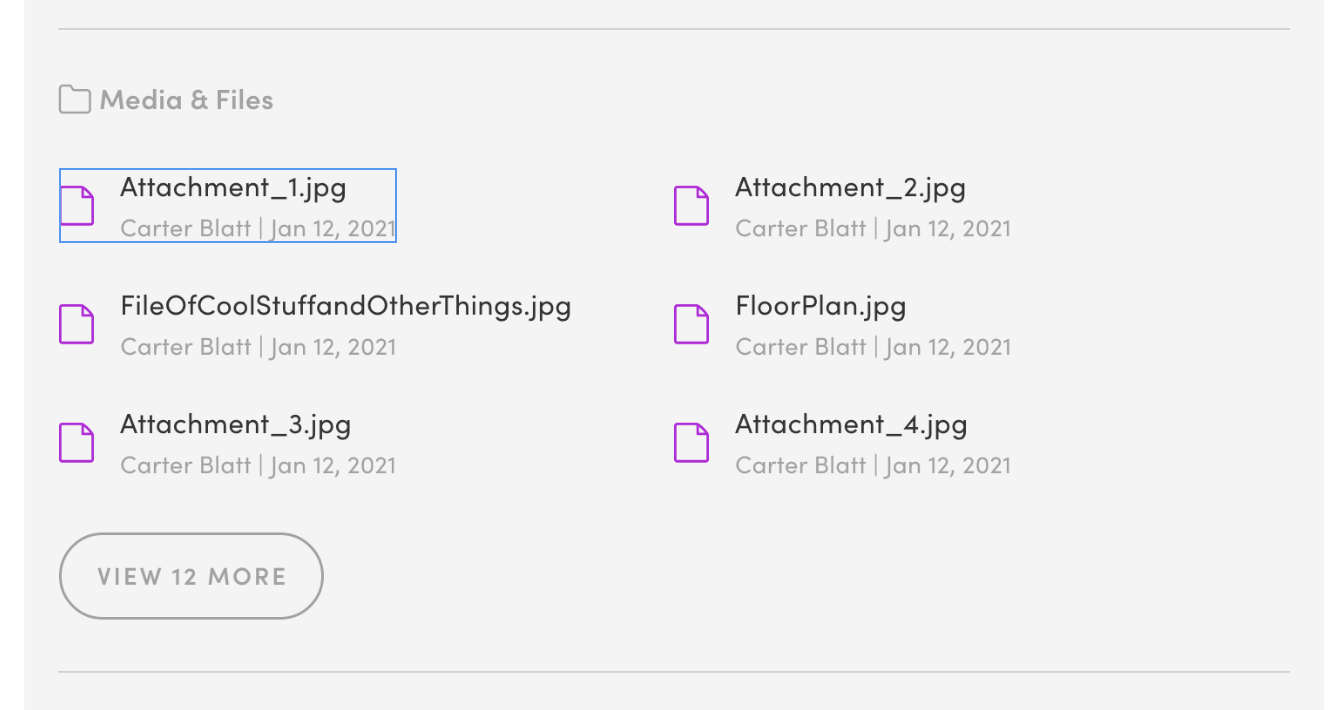The height and width of the screenshot is (710, 1340).
Task: Open FileOfCoolStuffandOtherThings.jpg file name
Action: click(x=345, y=306)
